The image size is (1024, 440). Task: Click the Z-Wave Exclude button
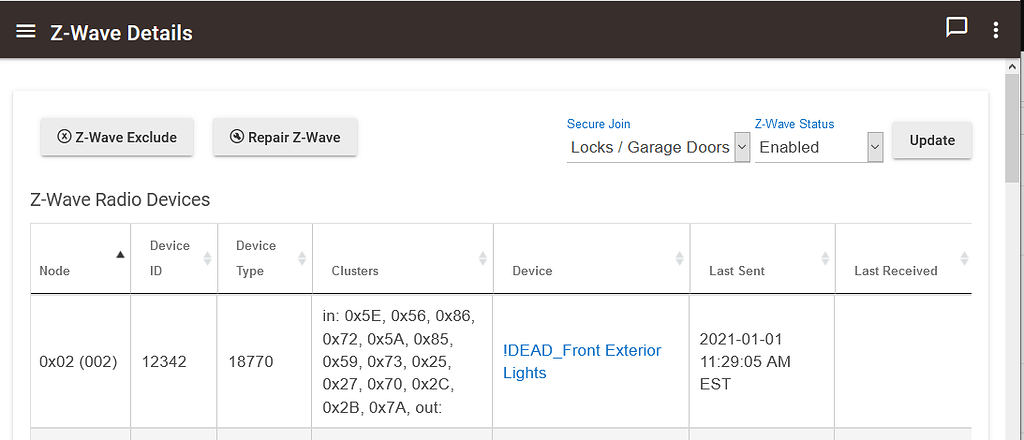pos(117,137)
